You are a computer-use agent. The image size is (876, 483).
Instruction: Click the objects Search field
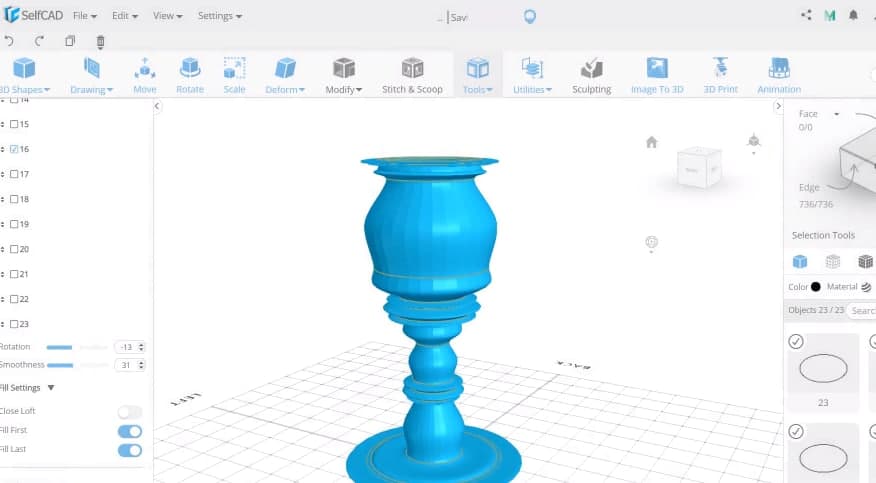click(x=861, y=310)
